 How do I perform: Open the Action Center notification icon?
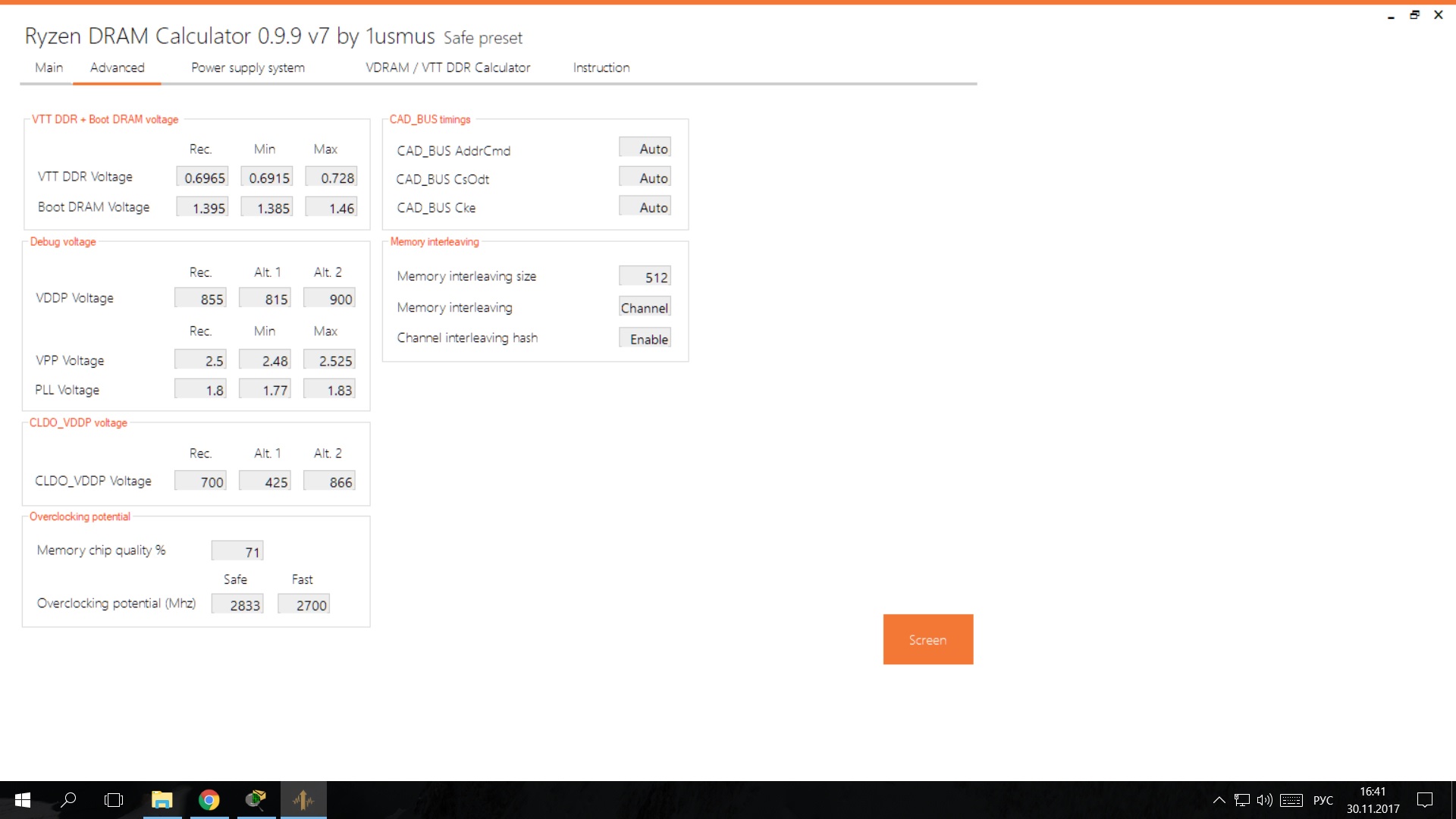click(1425, 800)
